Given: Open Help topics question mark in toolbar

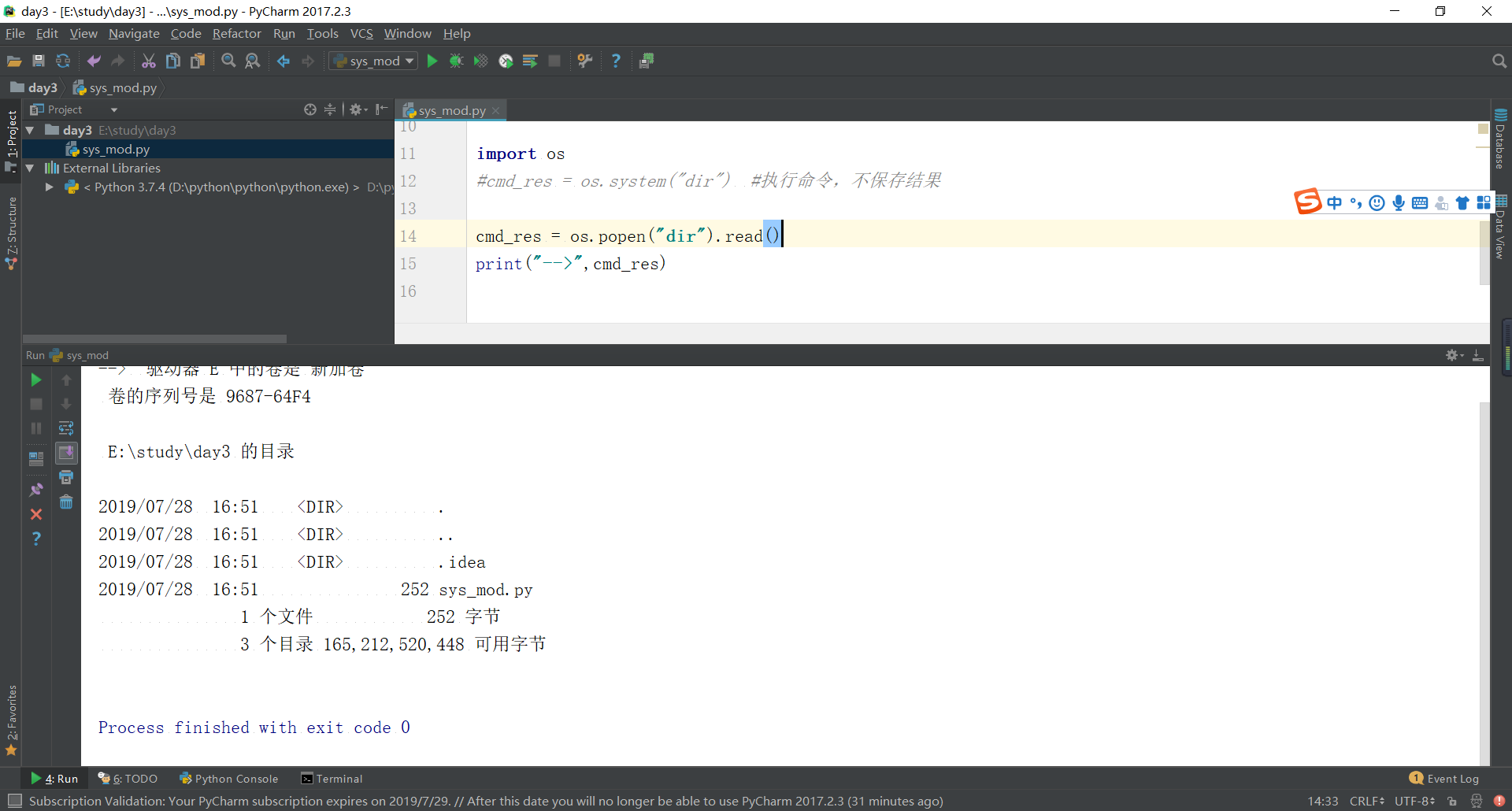Looking at the screenshot, I should click(x=616, y=61).
